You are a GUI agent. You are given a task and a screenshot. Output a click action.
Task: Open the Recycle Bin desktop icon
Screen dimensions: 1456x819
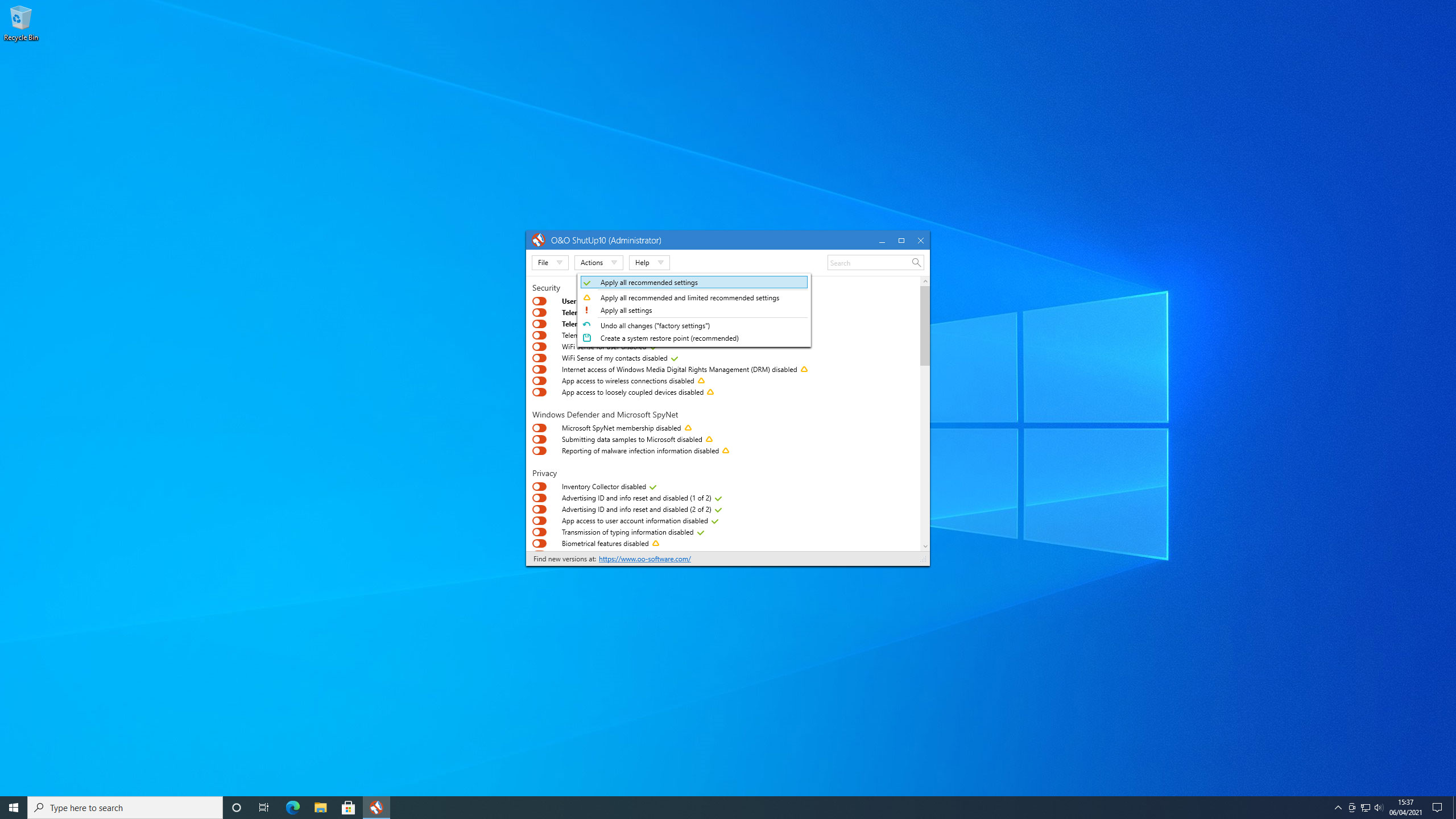[x=21, y=23]
